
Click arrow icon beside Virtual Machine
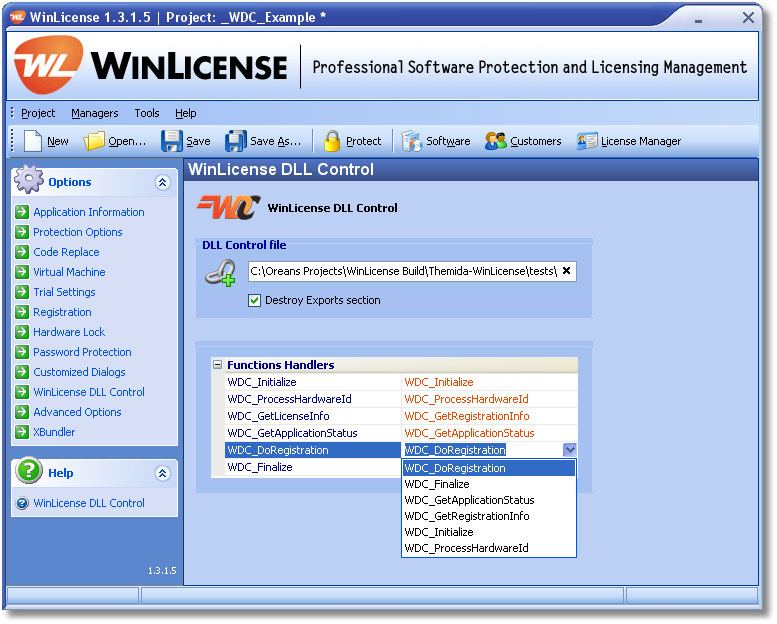22,272
